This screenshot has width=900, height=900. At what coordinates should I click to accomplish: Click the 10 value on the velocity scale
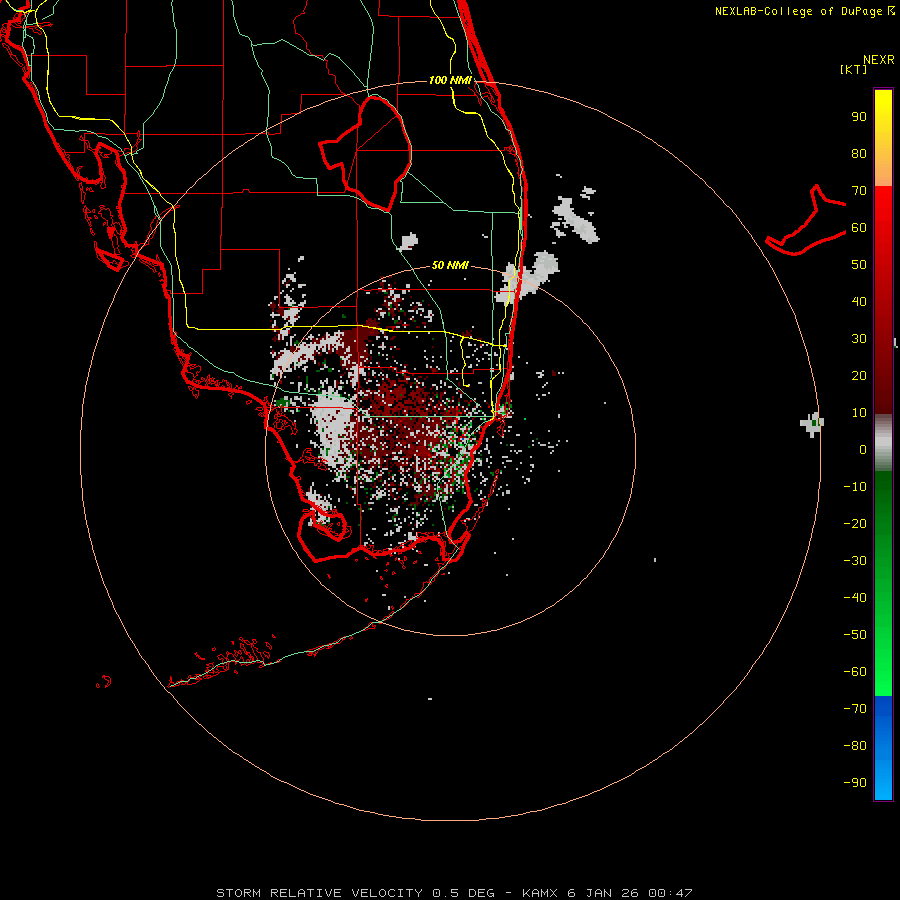pos(859,413)
